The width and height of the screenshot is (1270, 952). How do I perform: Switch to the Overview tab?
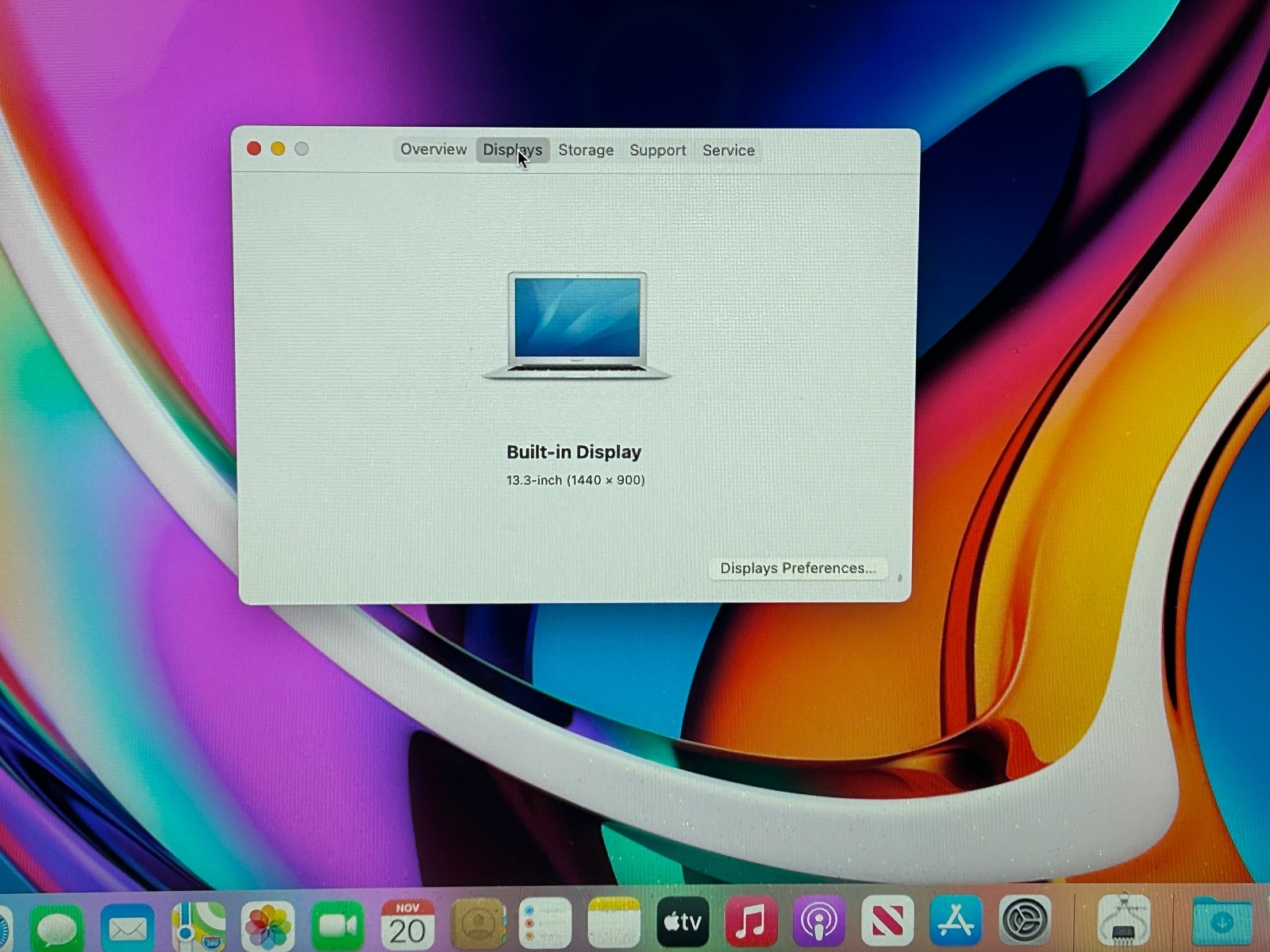tap(433, 149)
